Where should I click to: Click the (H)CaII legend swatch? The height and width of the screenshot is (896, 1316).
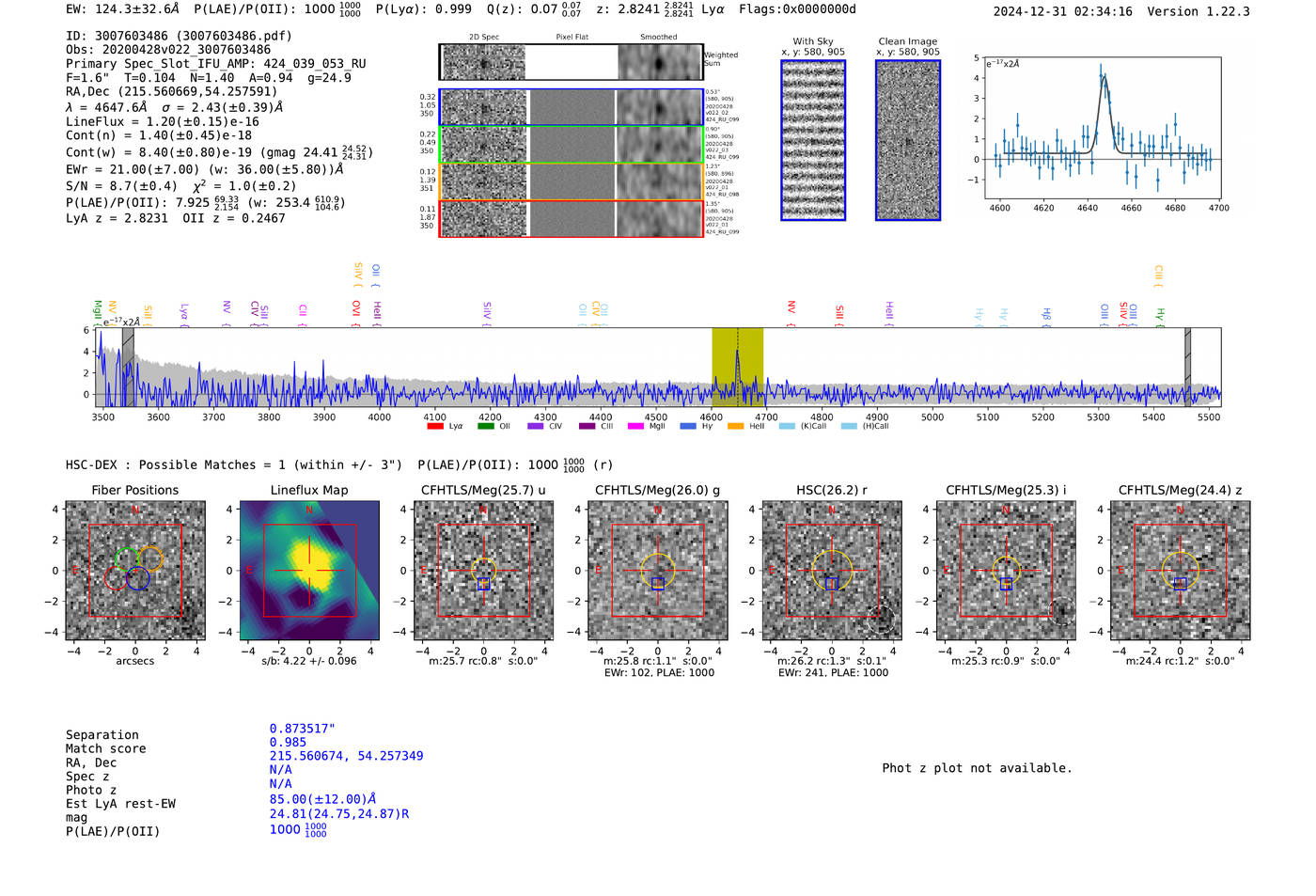pos(850,426)
